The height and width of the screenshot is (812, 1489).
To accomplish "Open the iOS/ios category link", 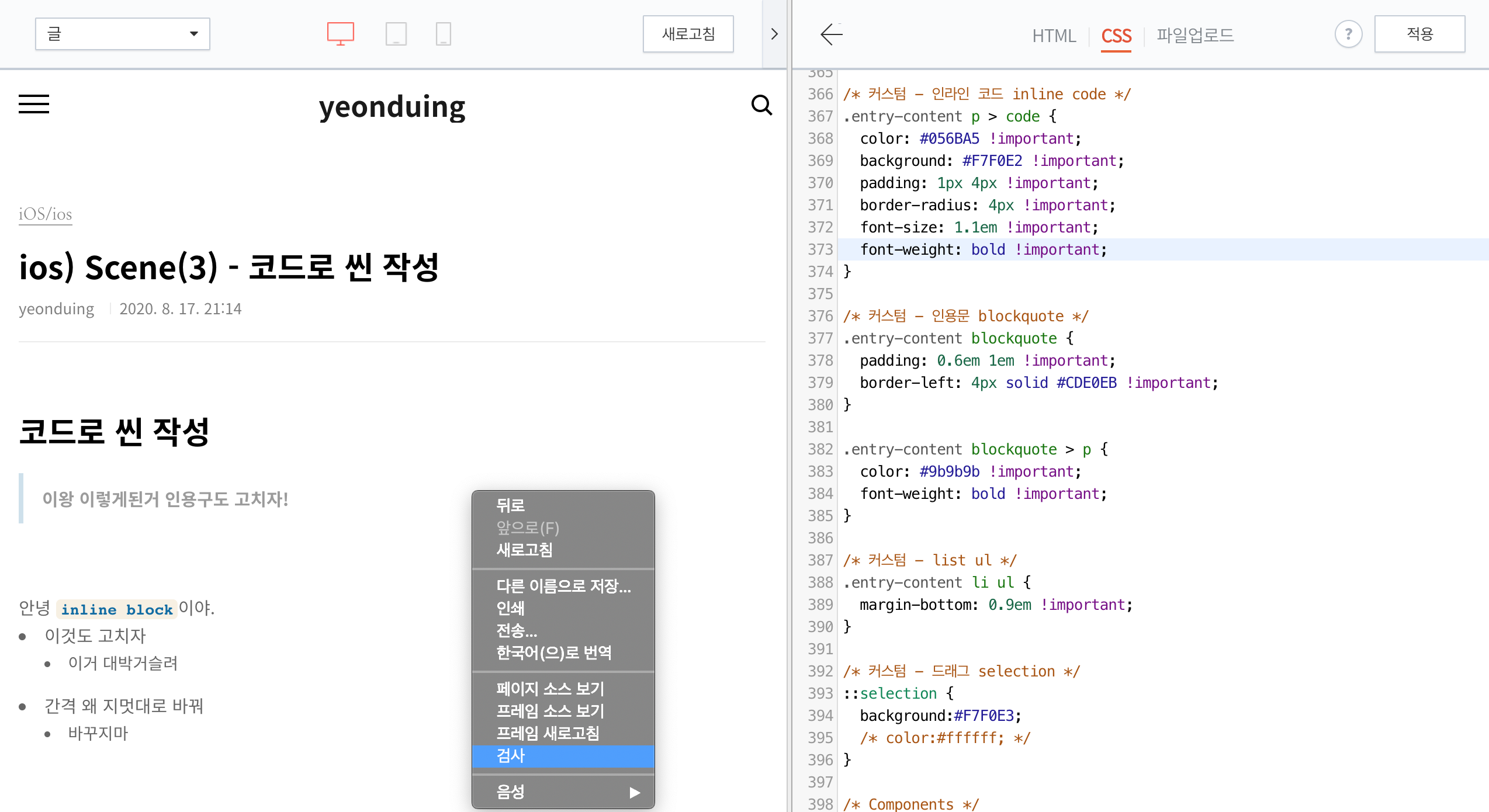I will (46, 214).
